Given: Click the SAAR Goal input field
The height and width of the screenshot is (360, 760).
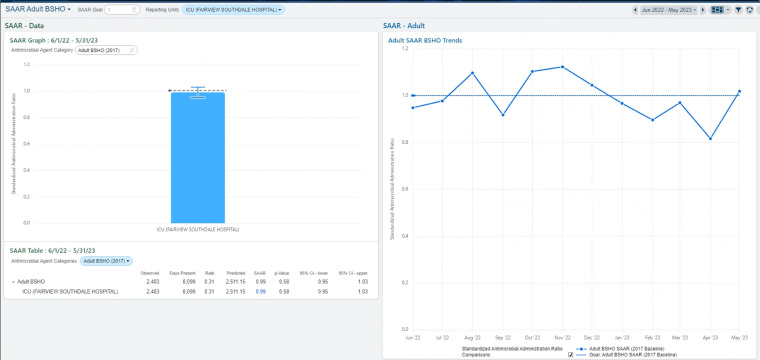Looking at the screenshot, I should coord(122,10).
